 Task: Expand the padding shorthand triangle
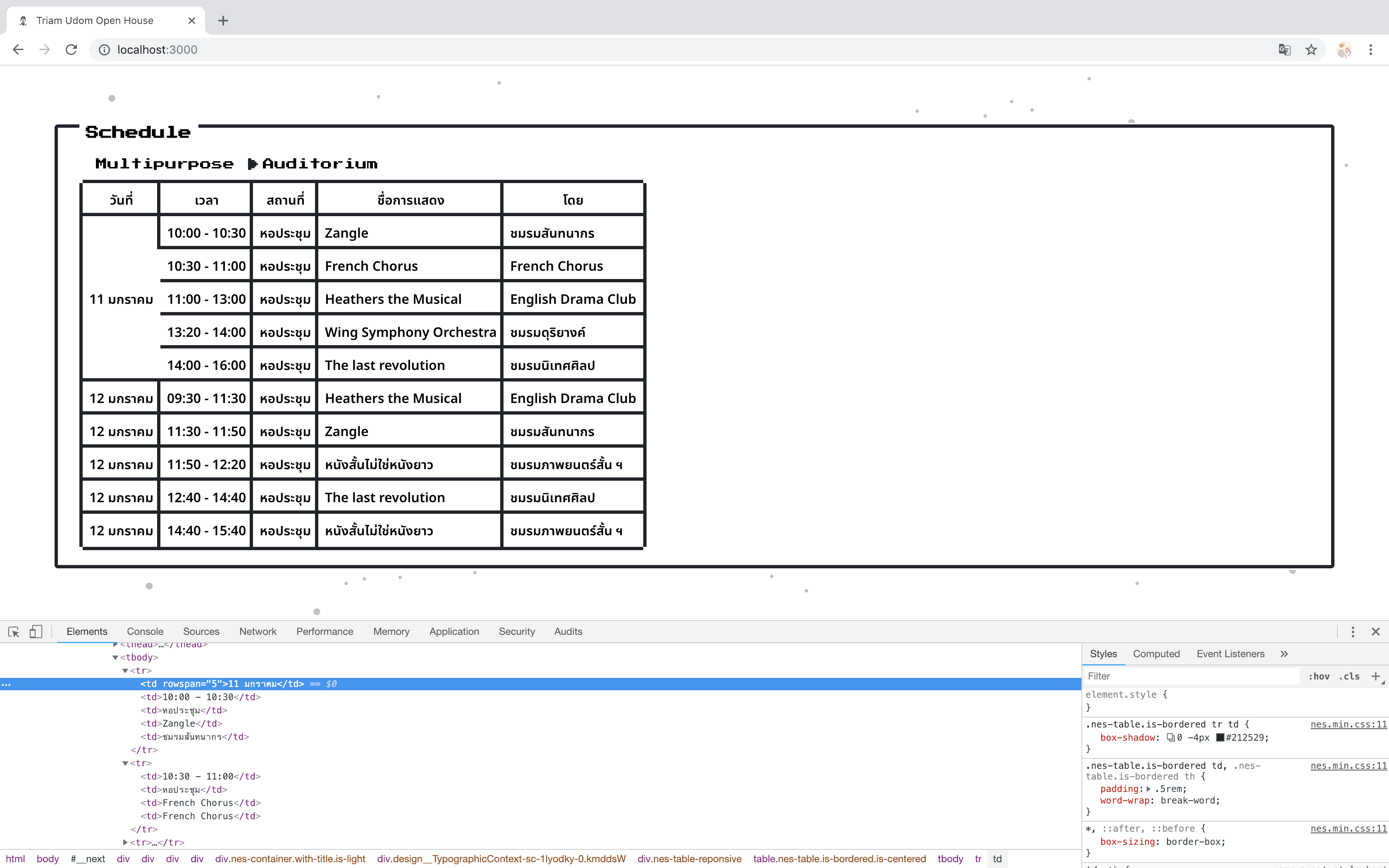1148,789
